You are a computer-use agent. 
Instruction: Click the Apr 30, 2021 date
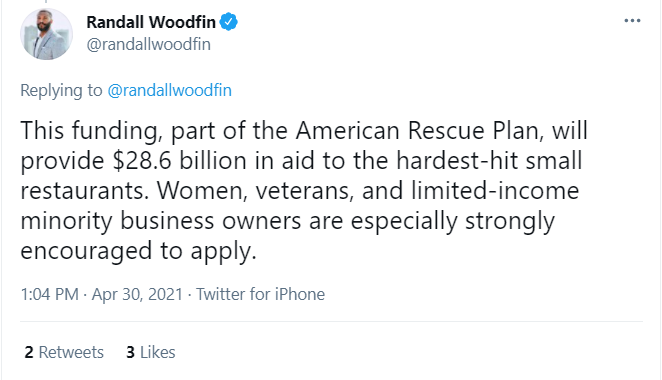(137, 294)
